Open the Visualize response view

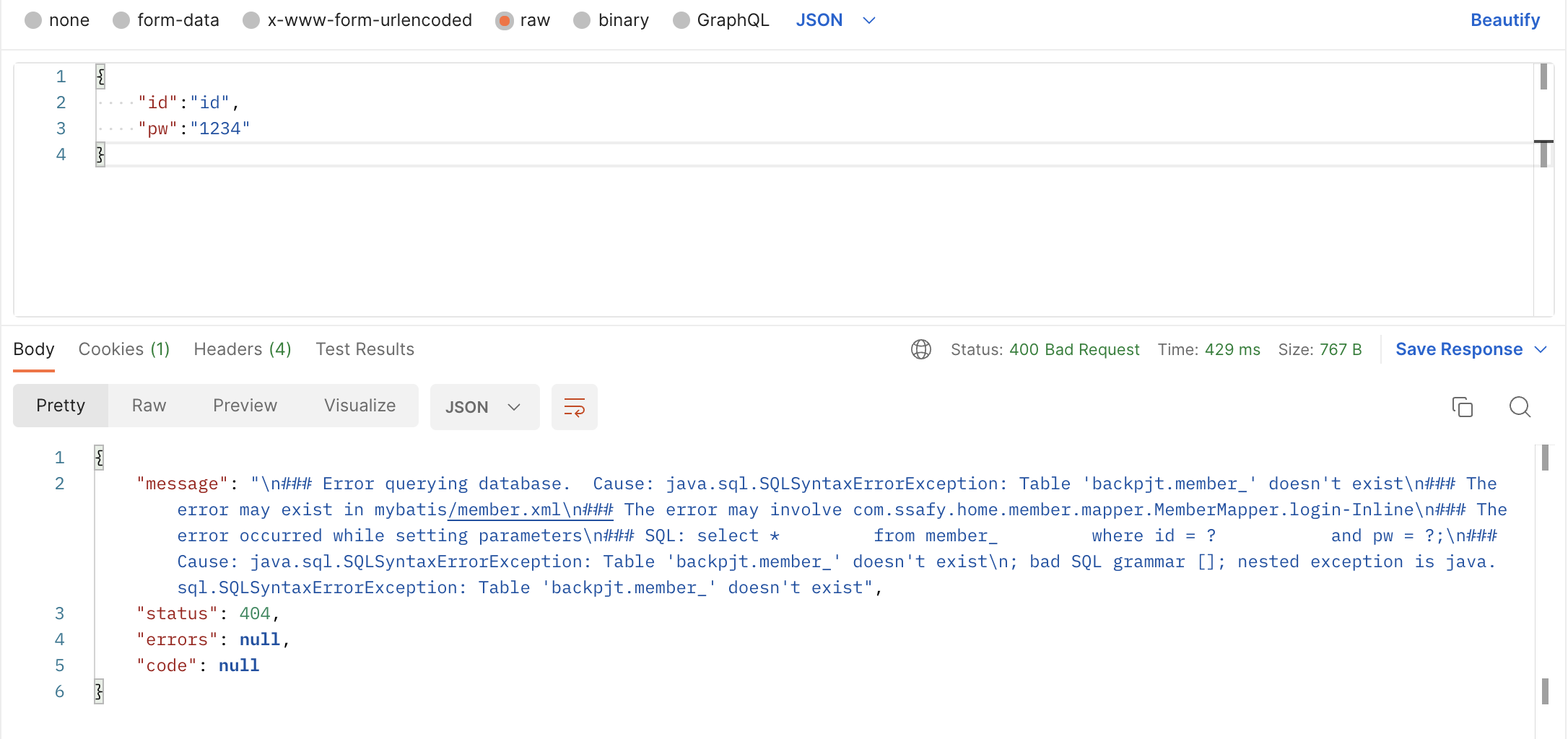360,406
